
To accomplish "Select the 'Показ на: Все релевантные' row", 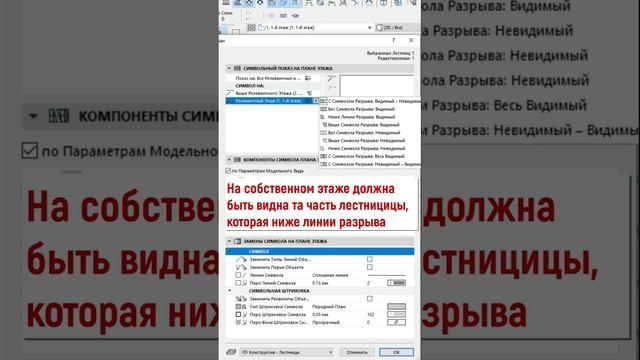I will click(x=273, y=78).
